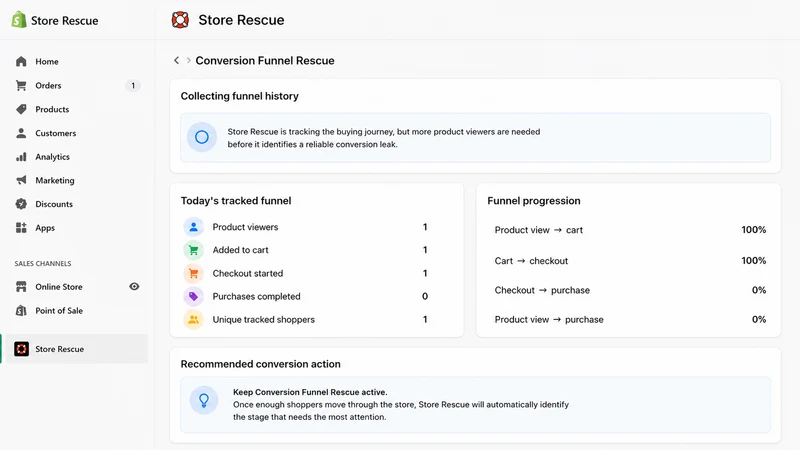
Task: Click the 'Recommended conversion action' heading
Action: (260, 364)
